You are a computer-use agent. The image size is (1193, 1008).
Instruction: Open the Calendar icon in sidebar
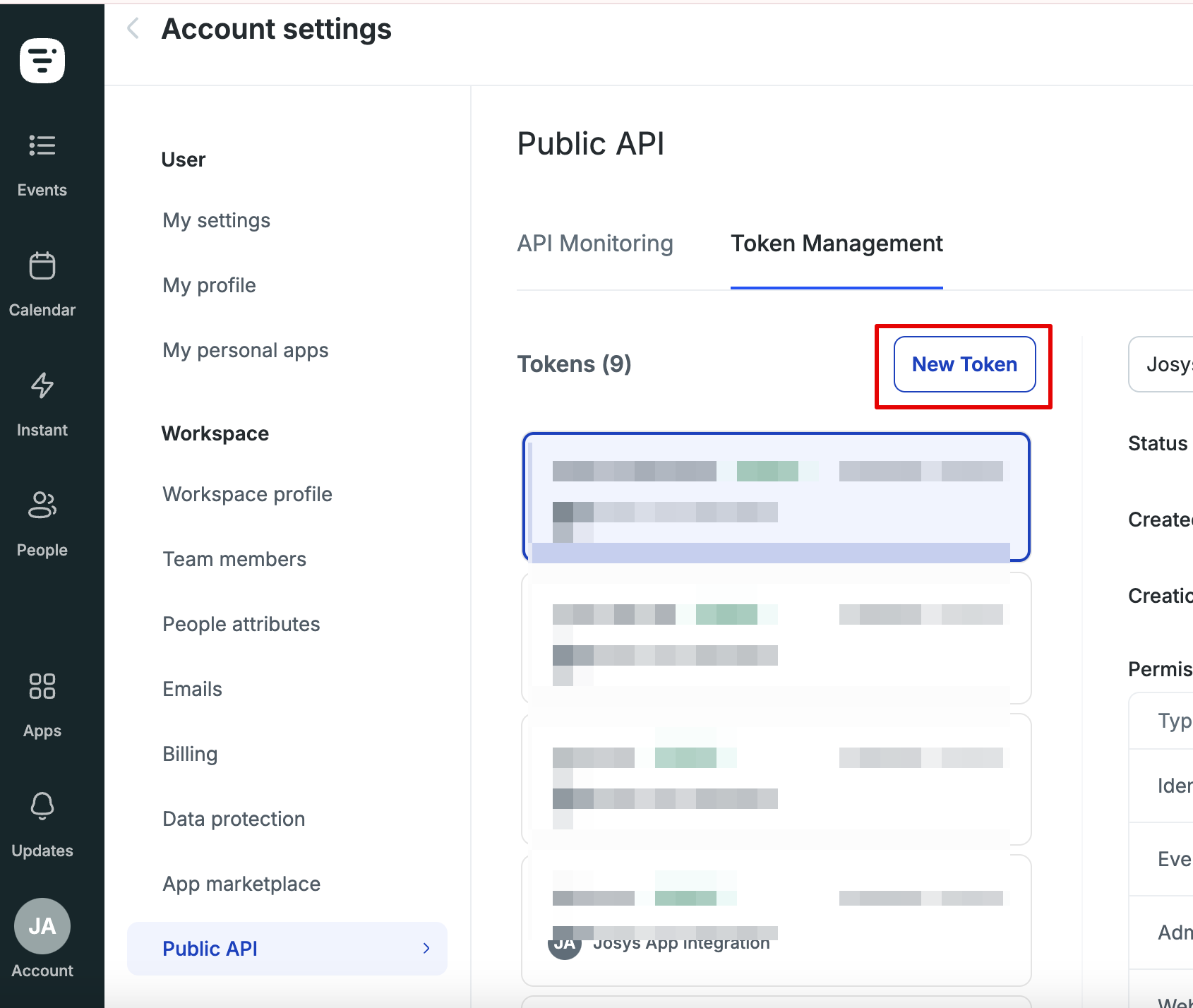point(42,266)
